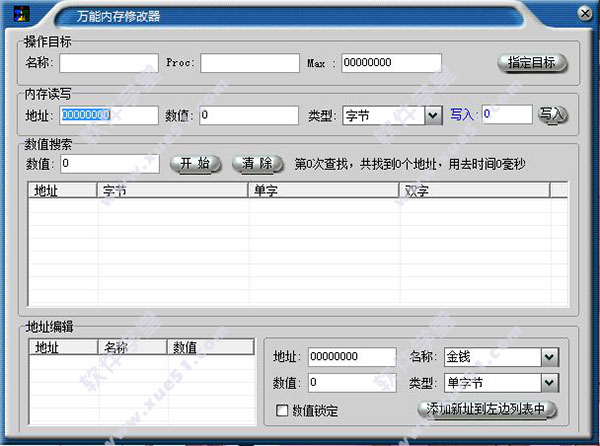600x446 pixels.
Task: Close the 万能内存修改器 window
Action: (x=585, y=14)
